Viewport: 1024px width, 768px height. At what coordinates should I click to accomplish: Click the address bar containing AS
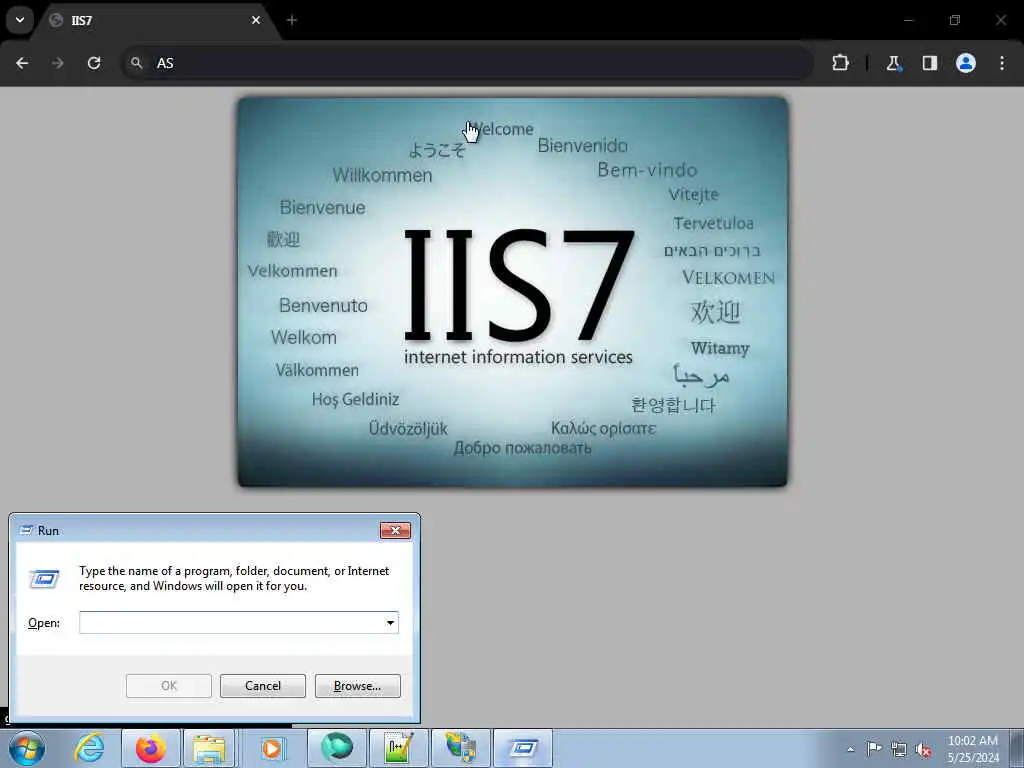(468, 63)
